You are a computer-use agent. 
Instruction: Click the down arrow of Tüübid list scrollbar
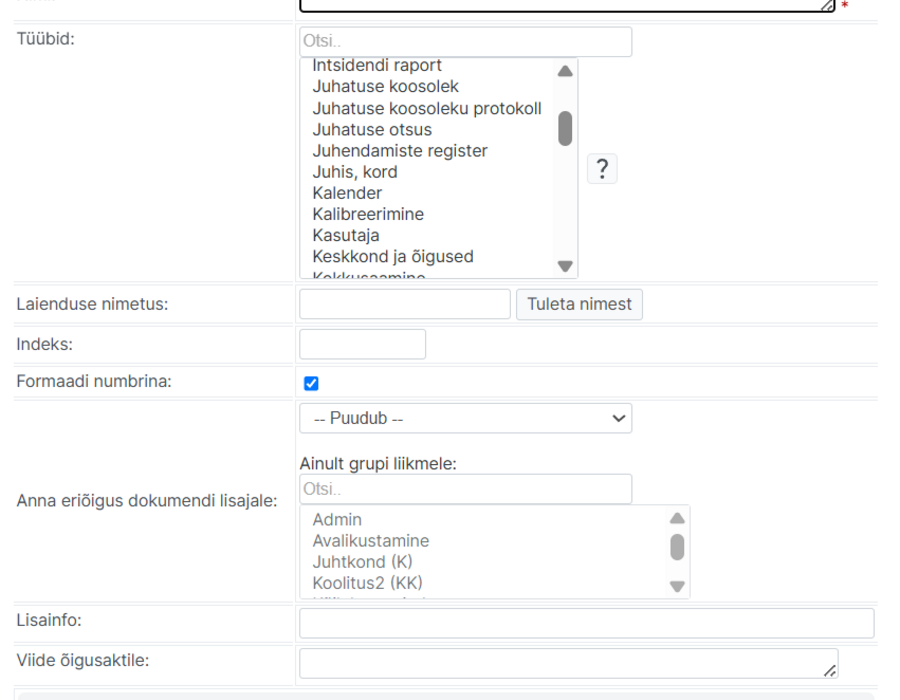pos(565,266)
